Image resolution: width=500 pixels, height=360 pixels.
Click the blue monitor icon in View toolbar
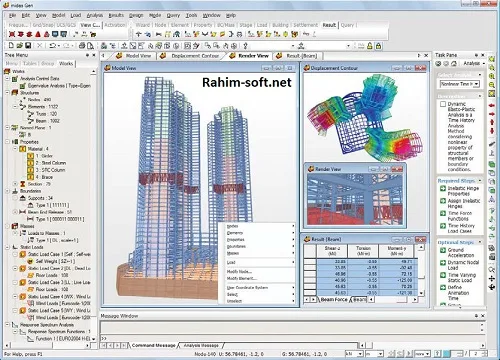point(55,34)
